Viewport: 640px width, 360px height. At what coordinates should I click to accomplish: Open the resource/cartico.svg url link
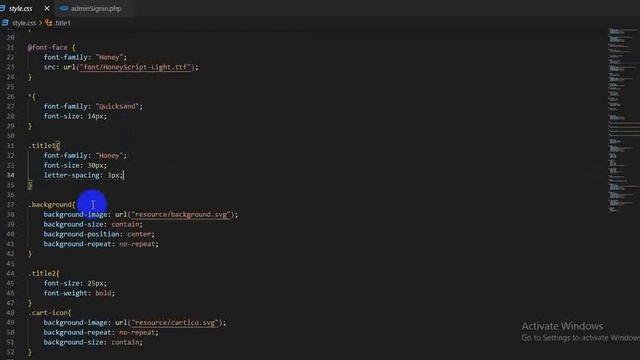coord(175,322)
